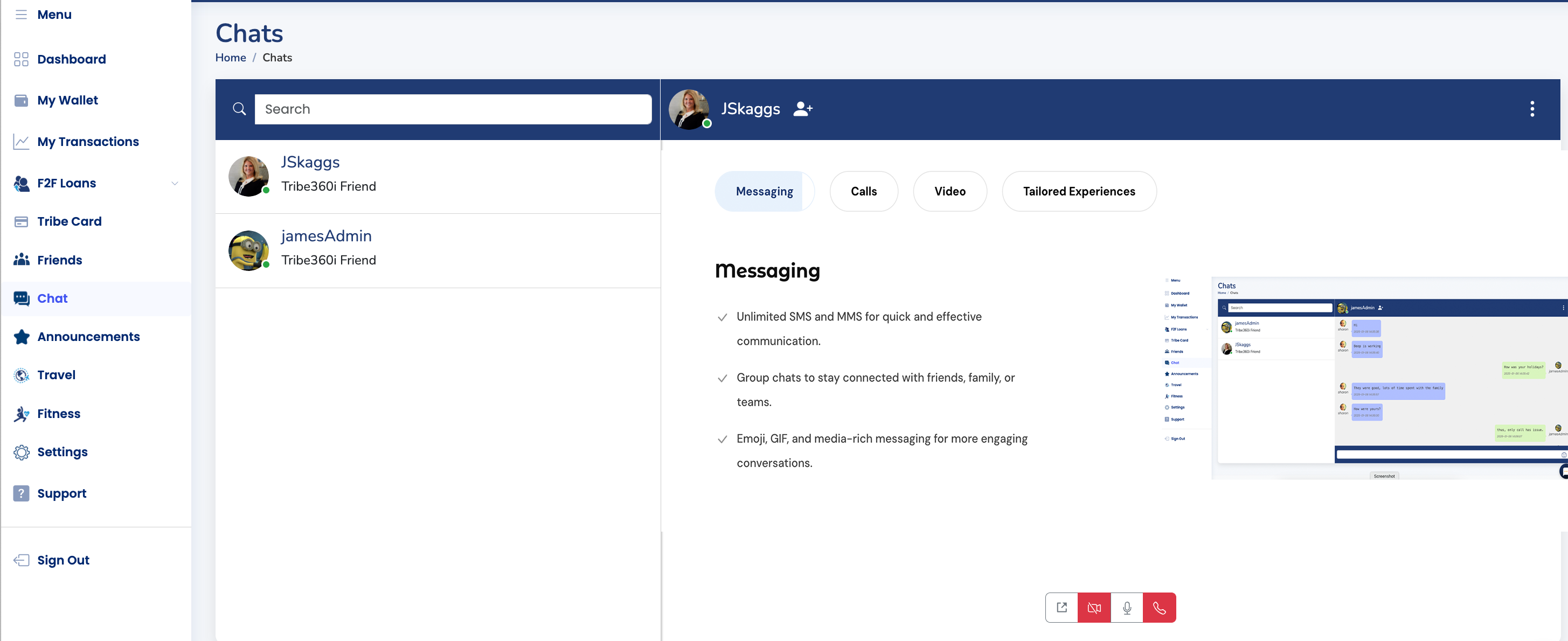The width and height of the screenshot is (1568, 641).
Task: Click the search magnifier in the chat list
Action: tap(239, 109)
